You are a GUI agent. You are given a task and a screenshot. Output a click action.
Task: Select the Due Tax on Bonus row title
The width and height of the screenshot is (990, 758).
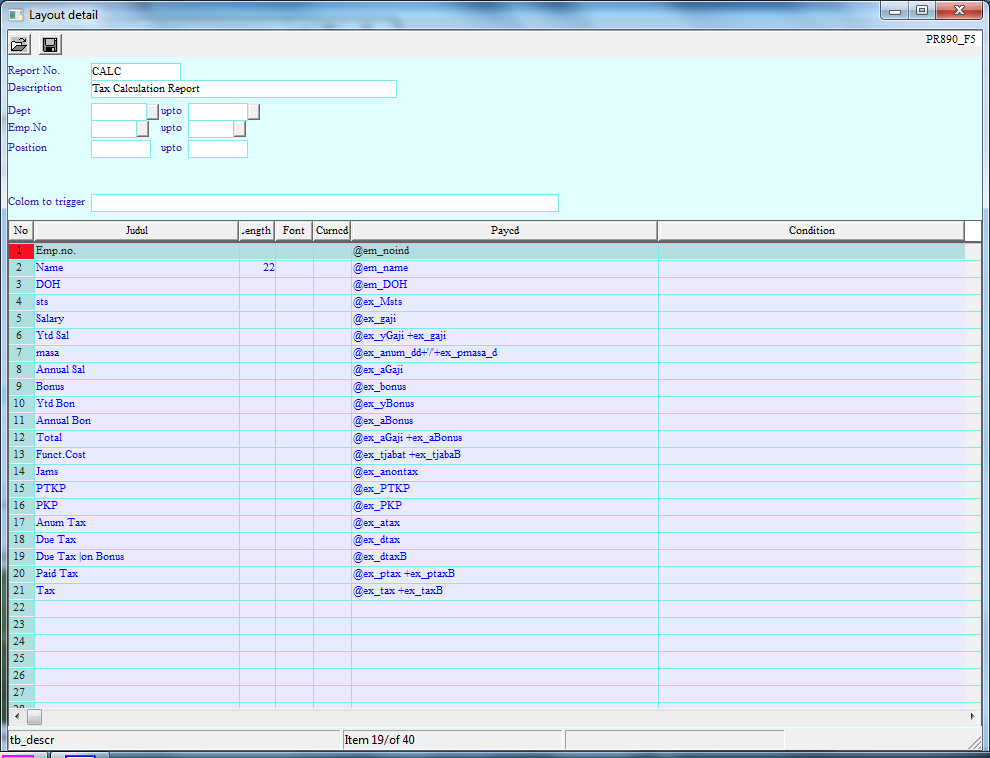(x=80, y=557)
